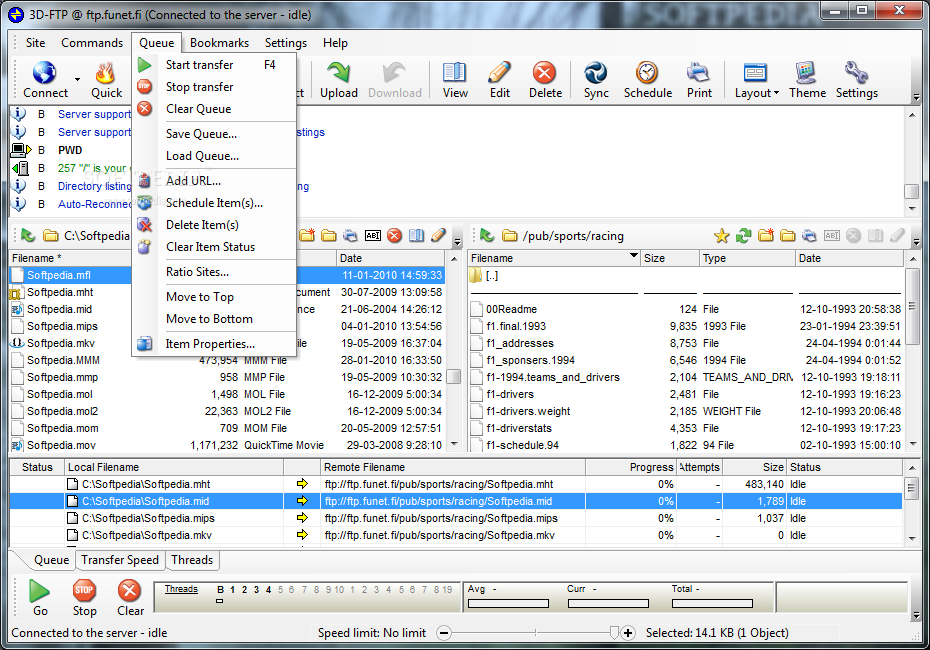The height and width of the screenshot is (650, 930).
Task: Click the Quick connect flame icon
Action: 106,73
